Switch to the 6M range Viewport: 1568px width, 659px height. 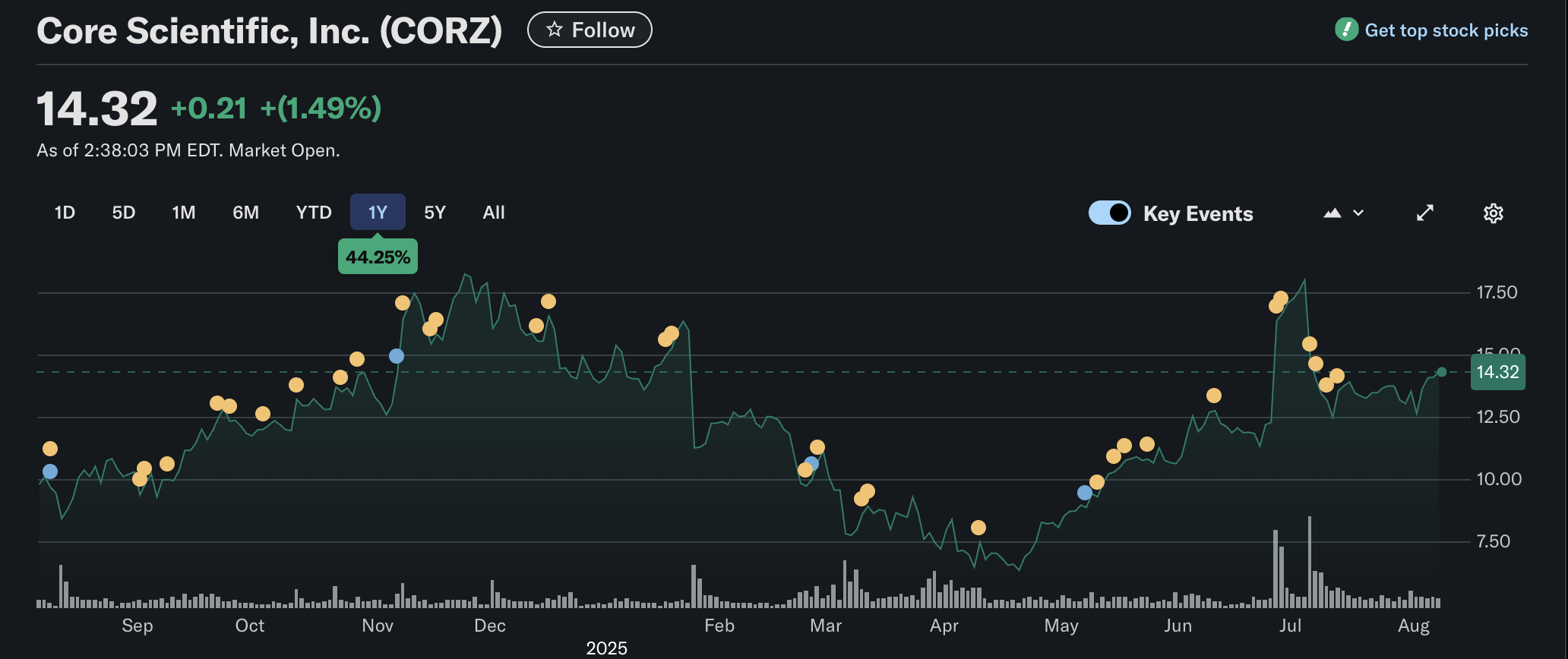[245, 213]
